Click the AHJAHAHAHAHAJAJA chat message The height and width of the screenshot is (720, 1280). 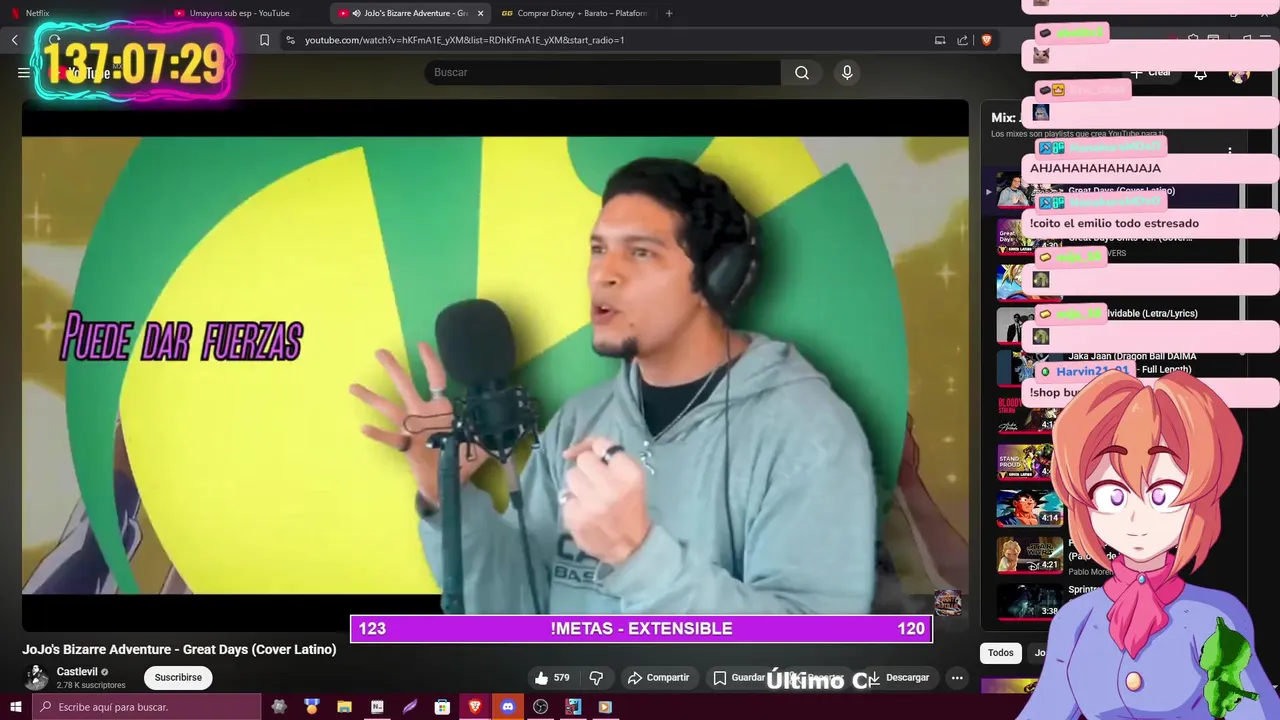point(1095,169)
